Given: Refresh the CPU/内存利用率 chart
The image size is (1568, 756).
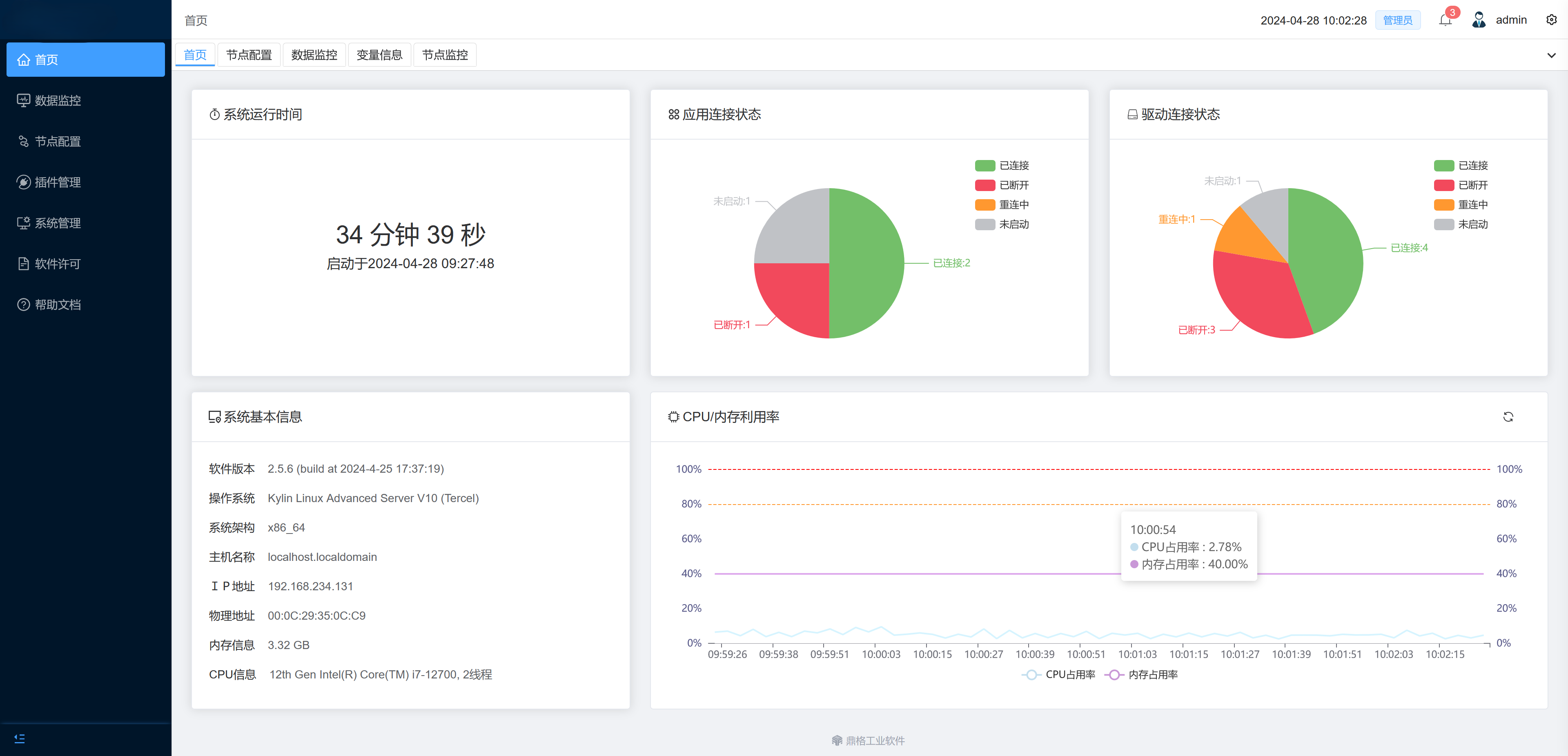Looking at the screenshot, I should [x=1508, y=417].
